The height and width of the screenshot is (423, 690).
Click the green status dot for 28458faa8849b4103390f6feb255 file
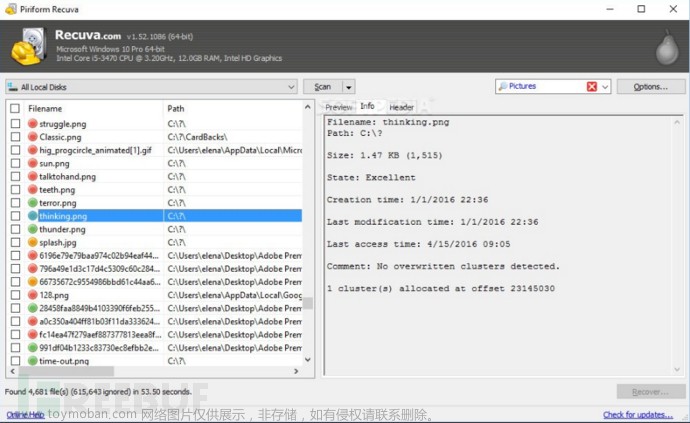click(33, 308)
